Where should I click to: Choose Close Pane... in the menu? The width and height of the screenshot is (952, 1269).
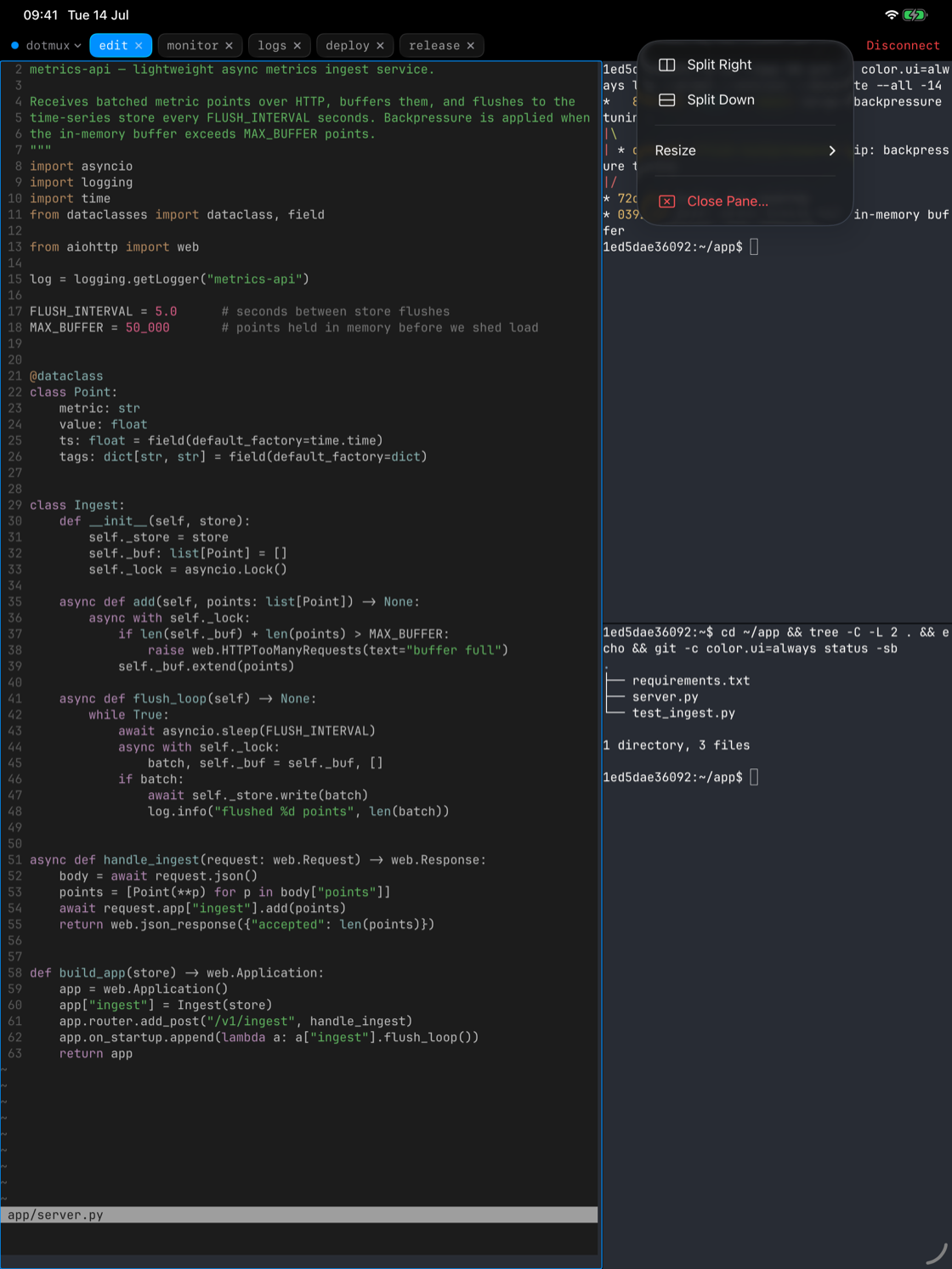[x=745, y=201]
